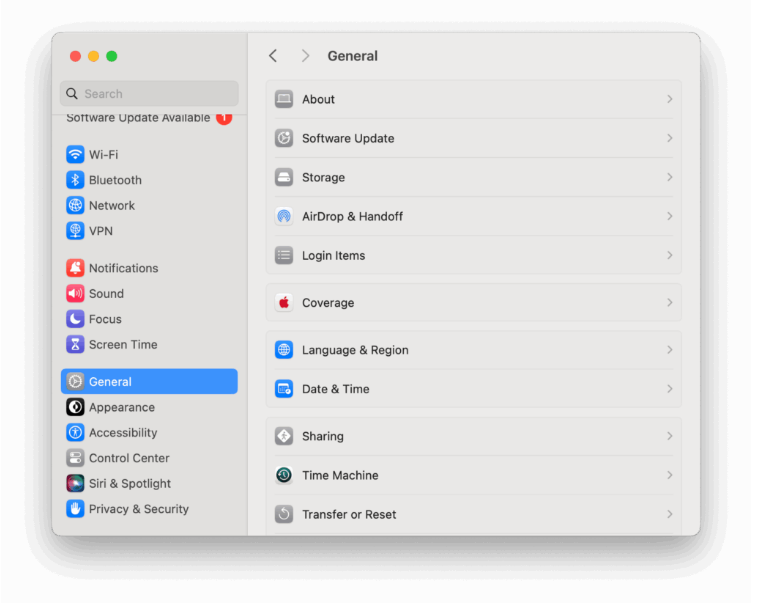The width and height of the screenshot is (757, 606).
Task: Open Control Center settings in sidebar
Action: 128,458
